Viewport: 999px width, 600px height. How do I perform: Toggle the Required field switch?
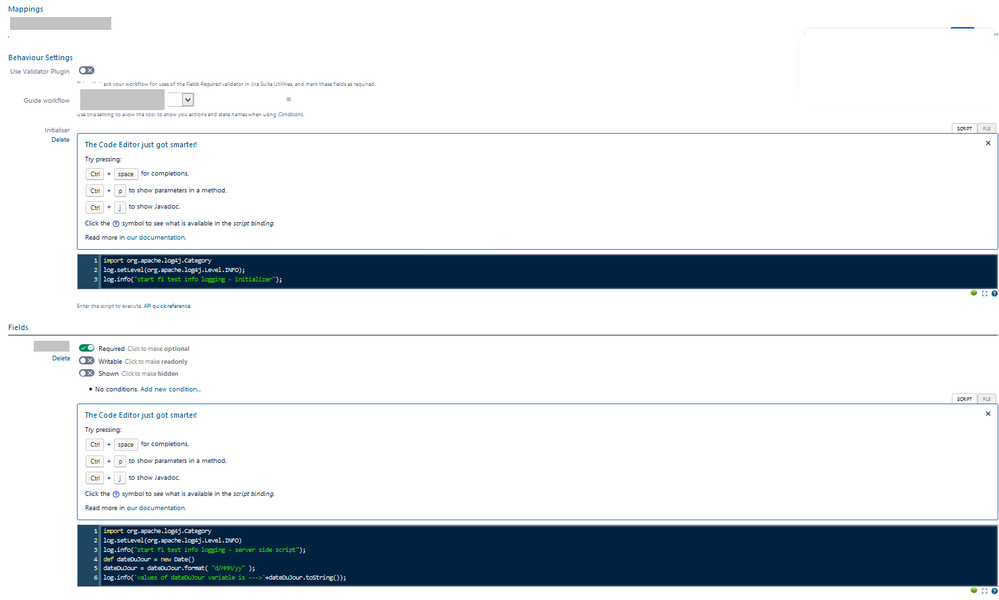87,348
